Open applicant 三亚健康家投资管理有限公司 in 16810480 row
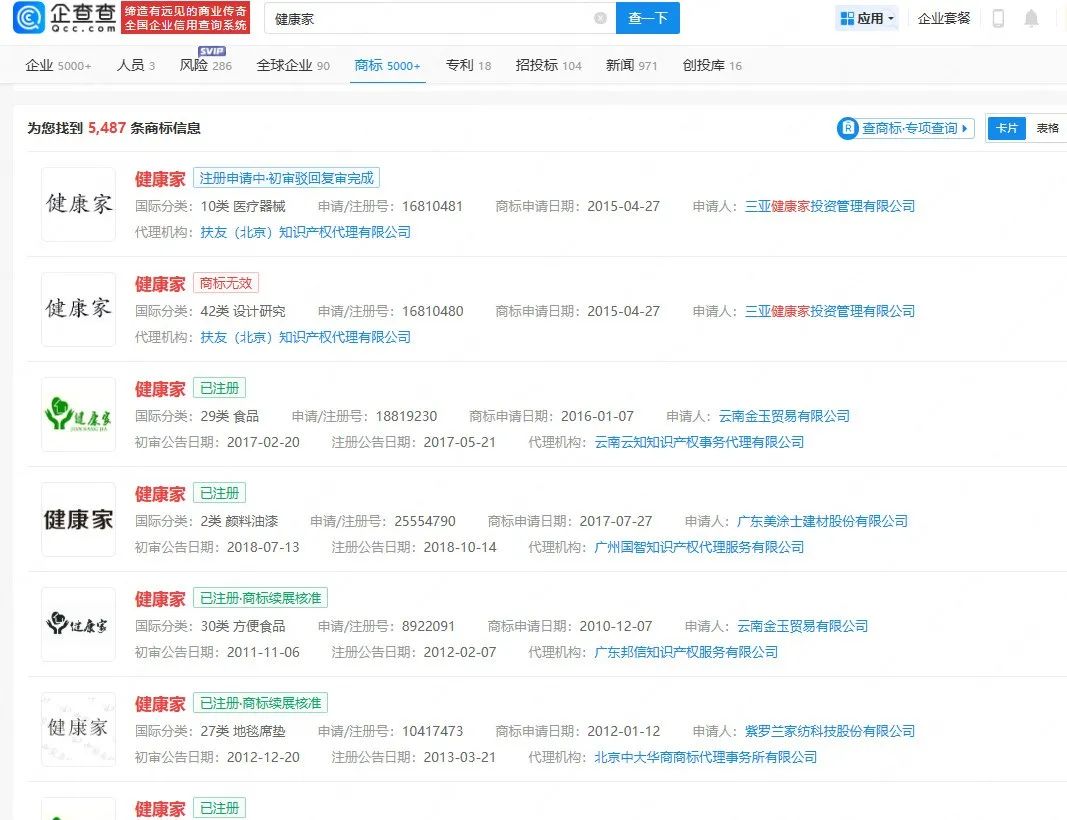The height and width of the screenshot is (820, 1067). (830, 311)
